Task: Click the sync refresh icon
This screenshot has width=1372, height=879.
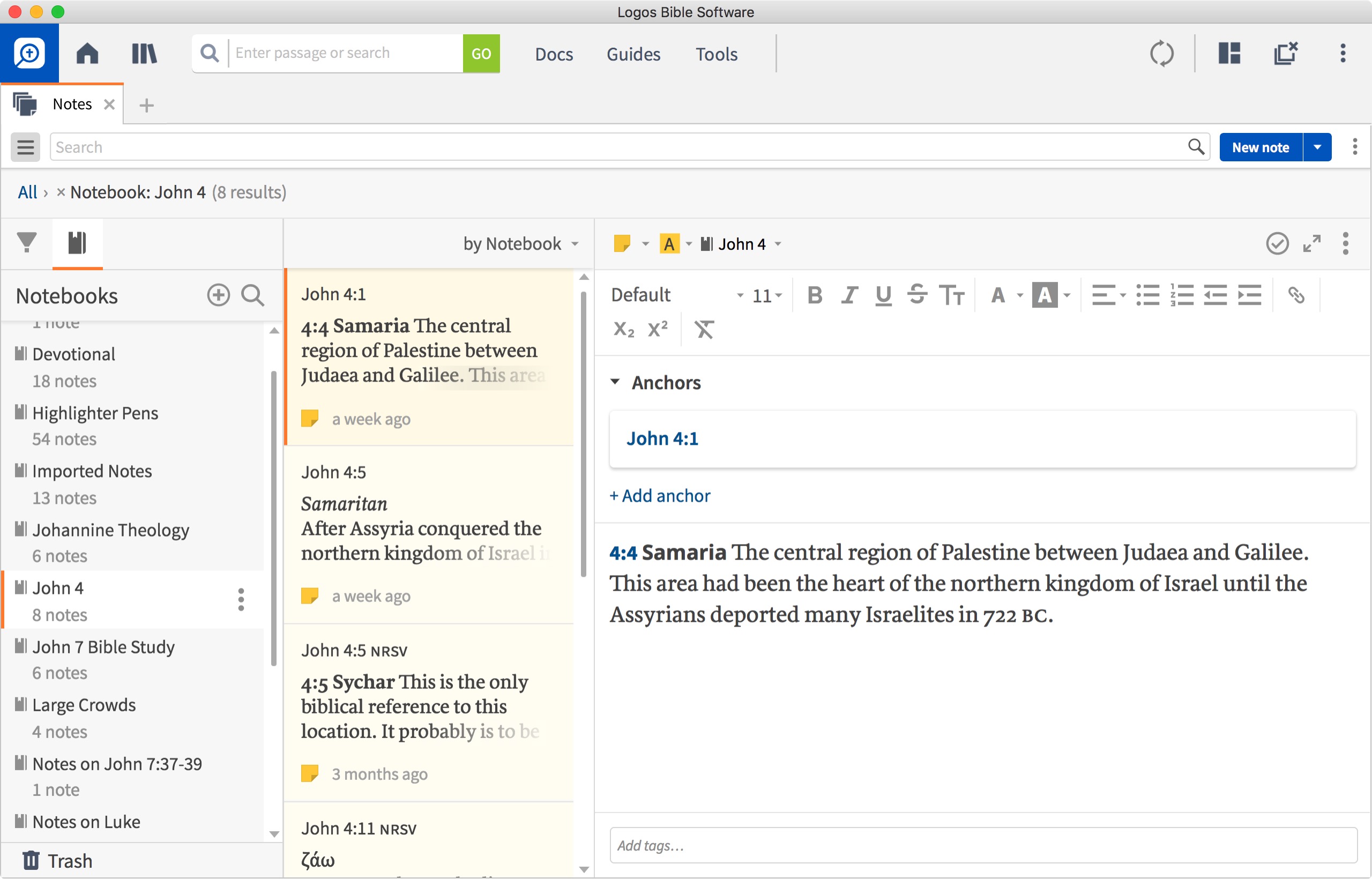Action: tap(1161, 54)
